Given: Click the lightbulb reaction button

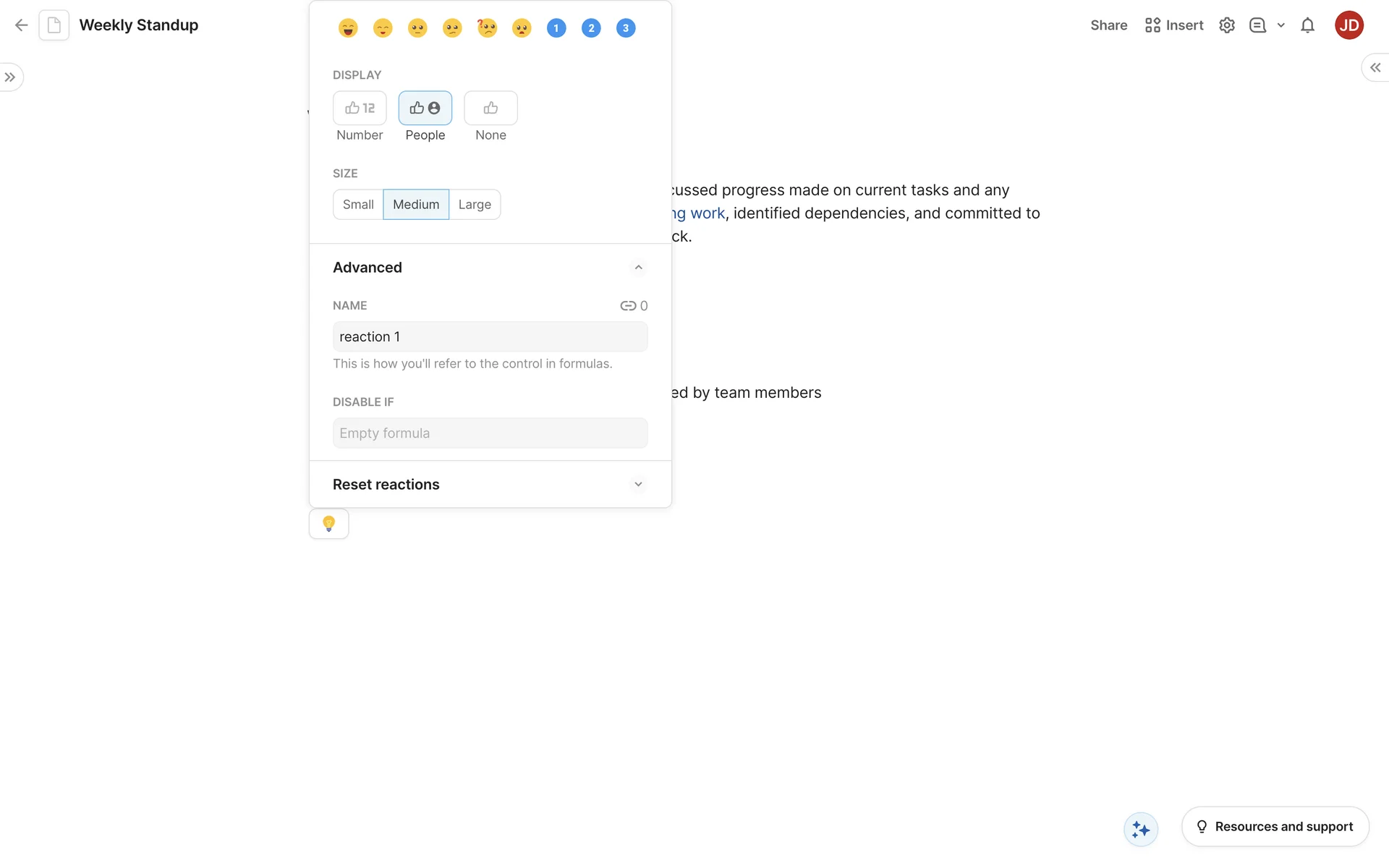Looking at the screenshot, I should (328, 524).
